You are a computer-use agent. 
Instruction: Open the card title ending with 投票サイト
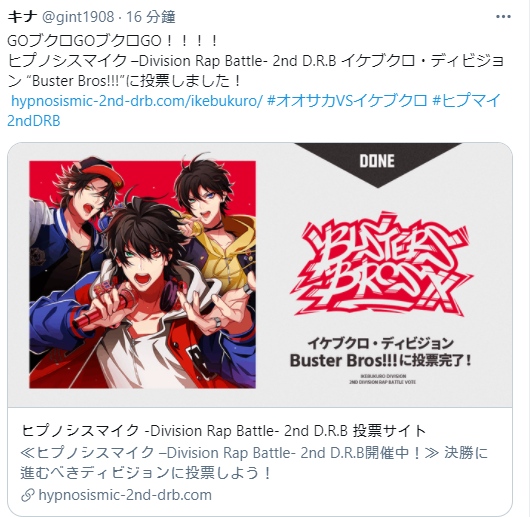tap(224, 431)
